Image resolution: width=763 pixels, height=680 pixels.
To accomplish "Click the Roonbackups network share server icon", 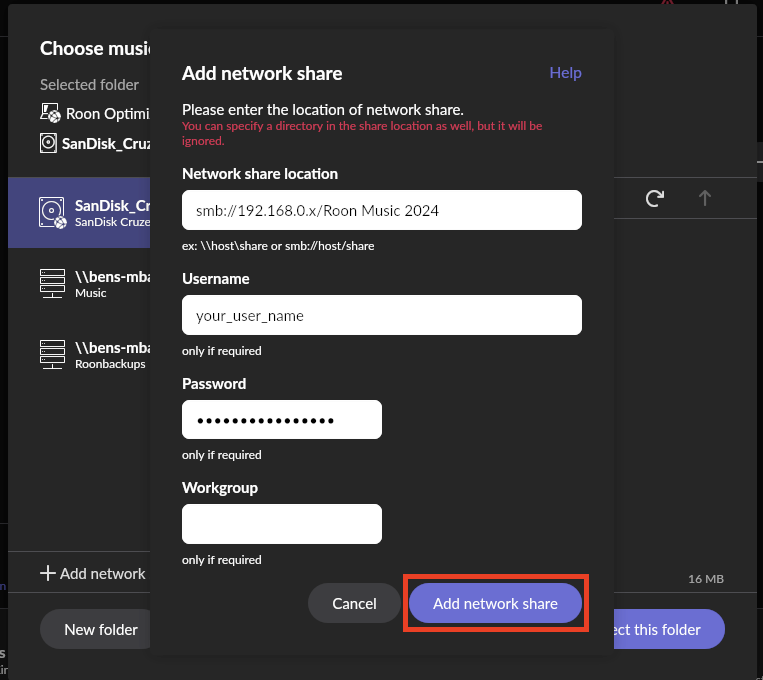I will point(52,354).
